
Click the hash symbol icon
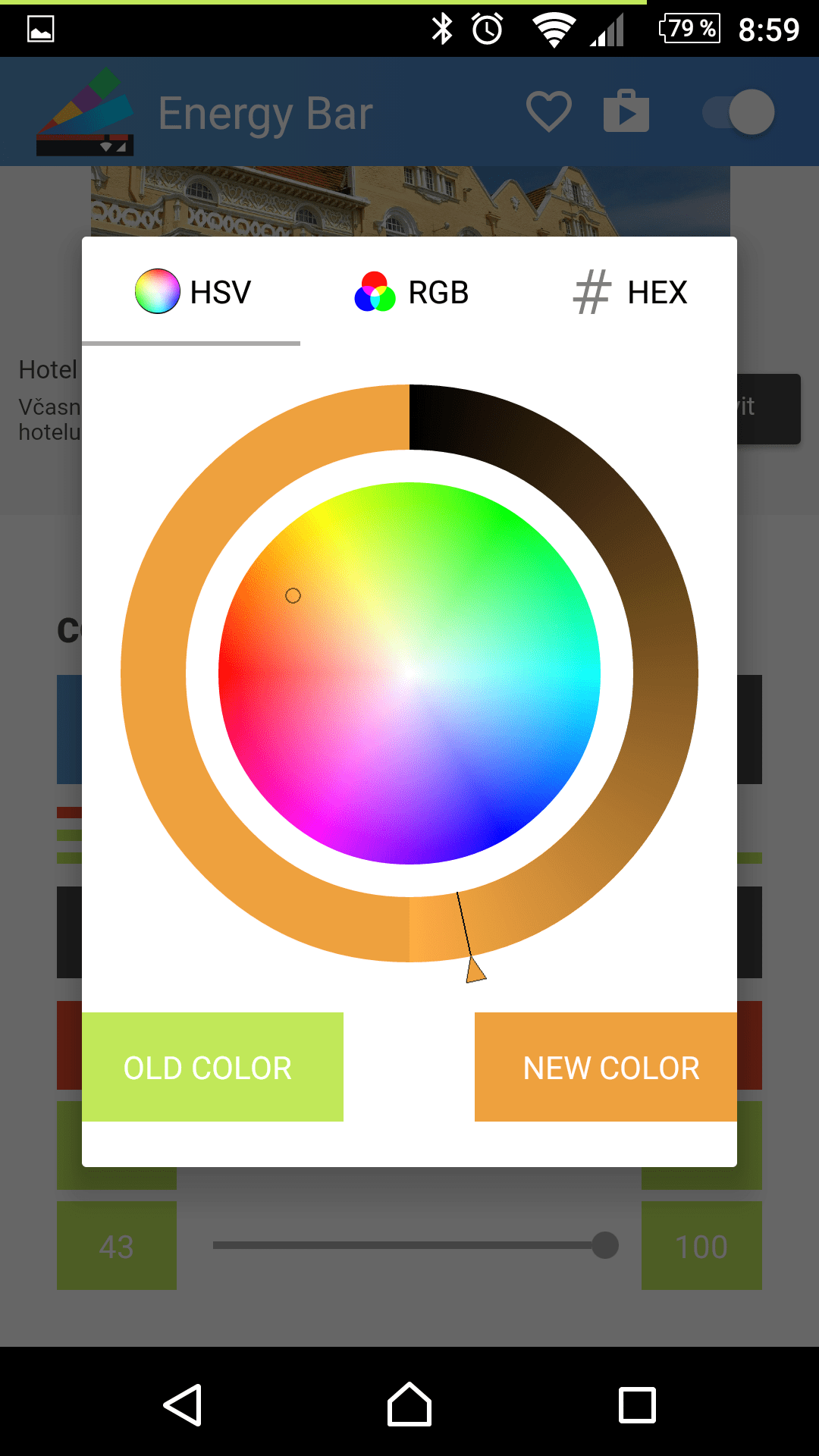click(x=591, y=292)
